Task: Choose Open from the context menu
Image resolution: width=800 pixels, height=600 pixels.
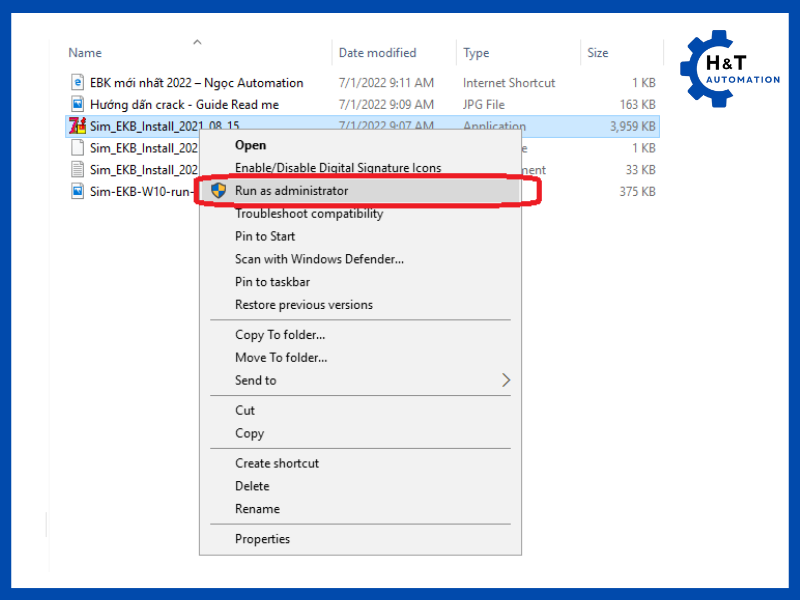Action: click(250, 145)
